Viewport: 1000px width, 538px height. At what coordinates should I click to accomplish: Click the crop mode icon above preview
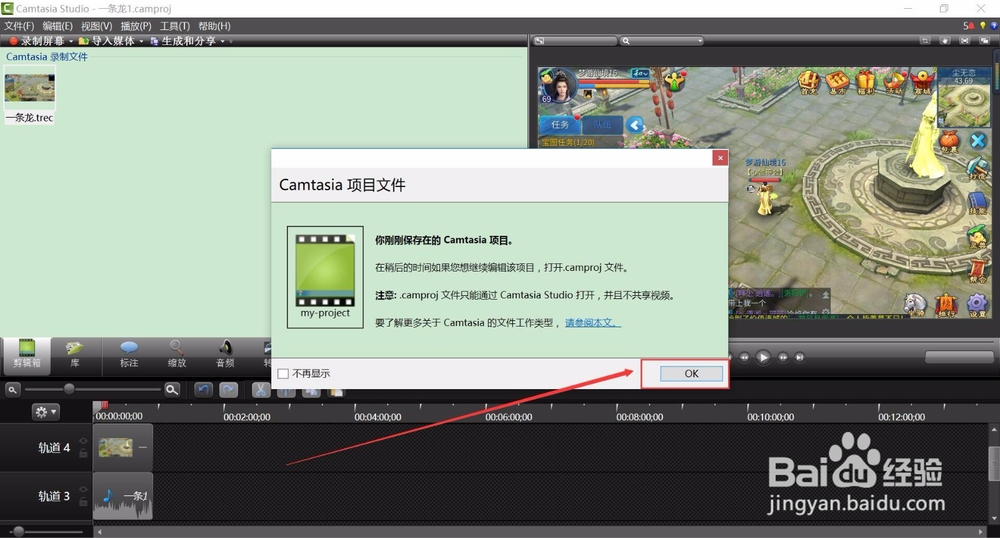(x=925, y=41)
